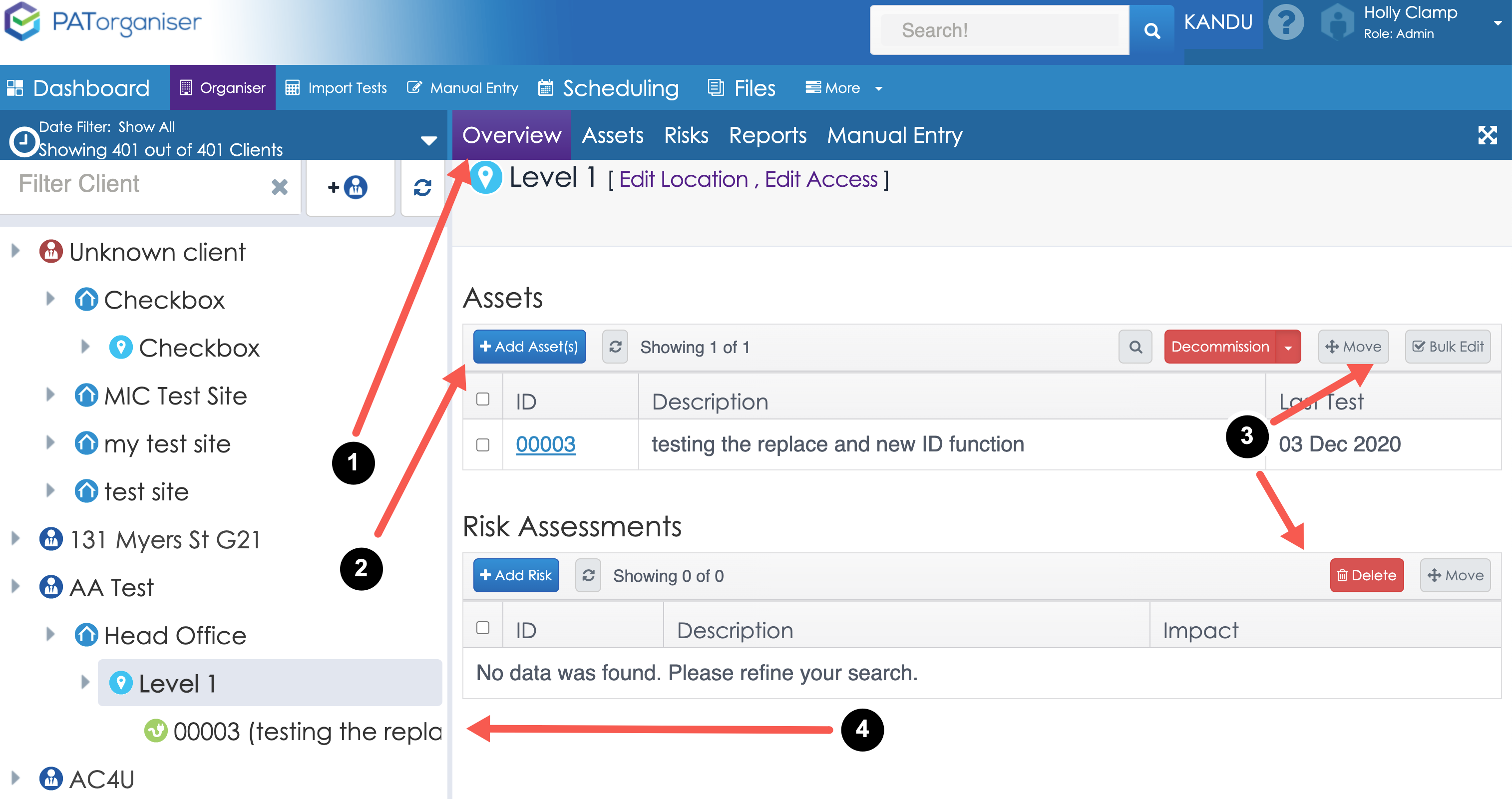
Task: Click the fullscreen expand icon
Action: coord(1487,135)
